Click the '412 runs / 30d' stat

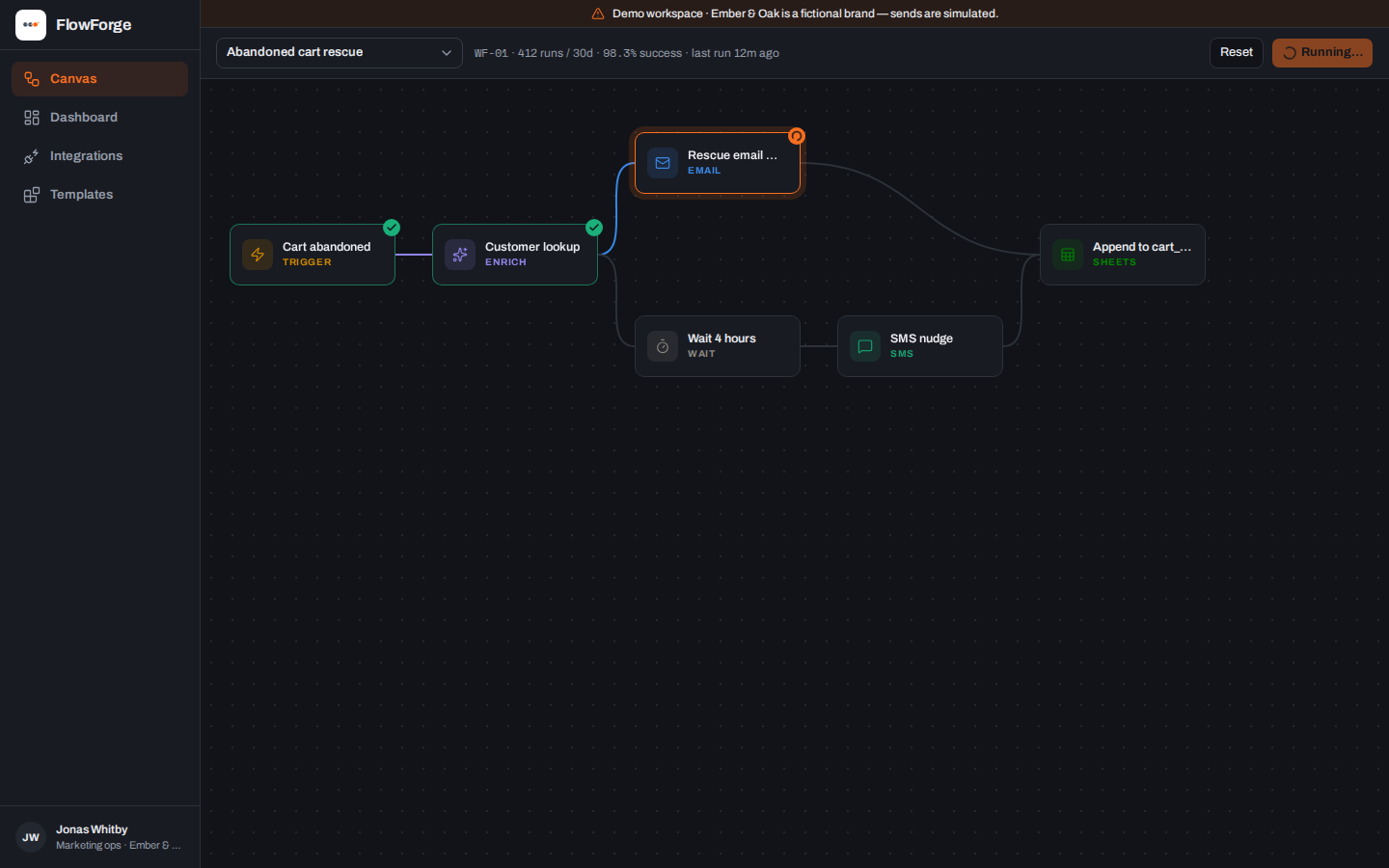pyautogui.click(x=556, y=53)
